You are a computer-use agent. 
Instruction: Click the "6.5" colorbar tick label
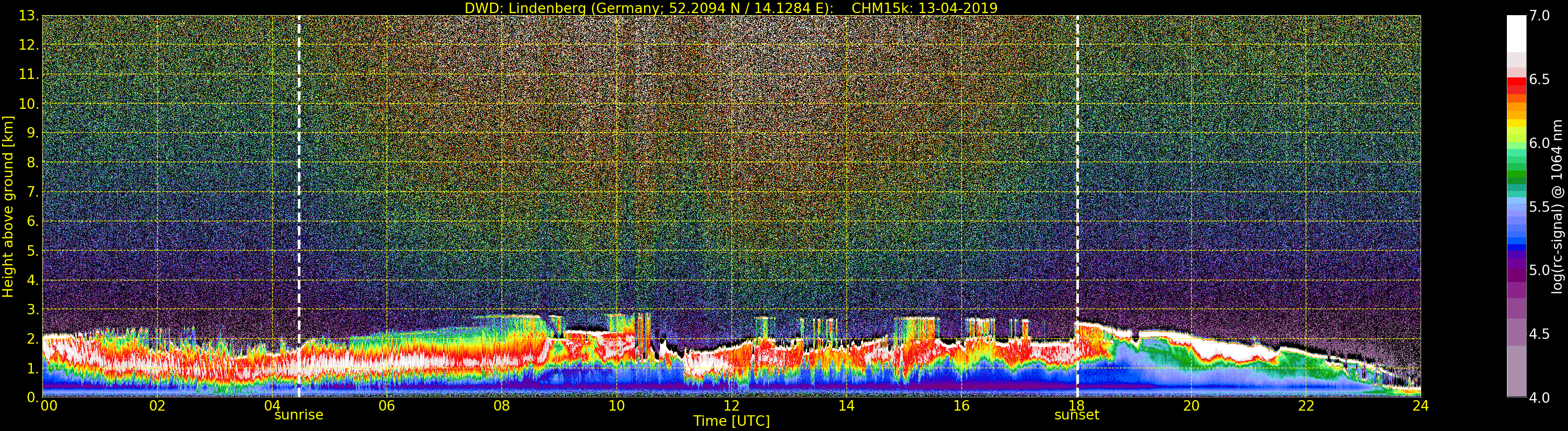pyautogui.click(x=1539, y=80)
